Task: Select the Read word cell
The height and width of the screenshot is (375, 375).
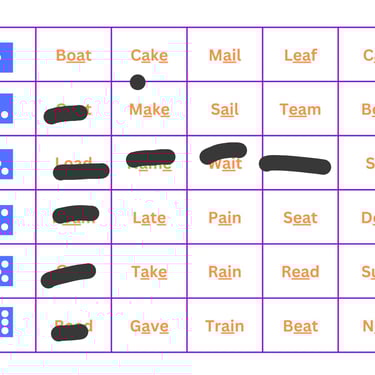Action: [x=300, y=271]
